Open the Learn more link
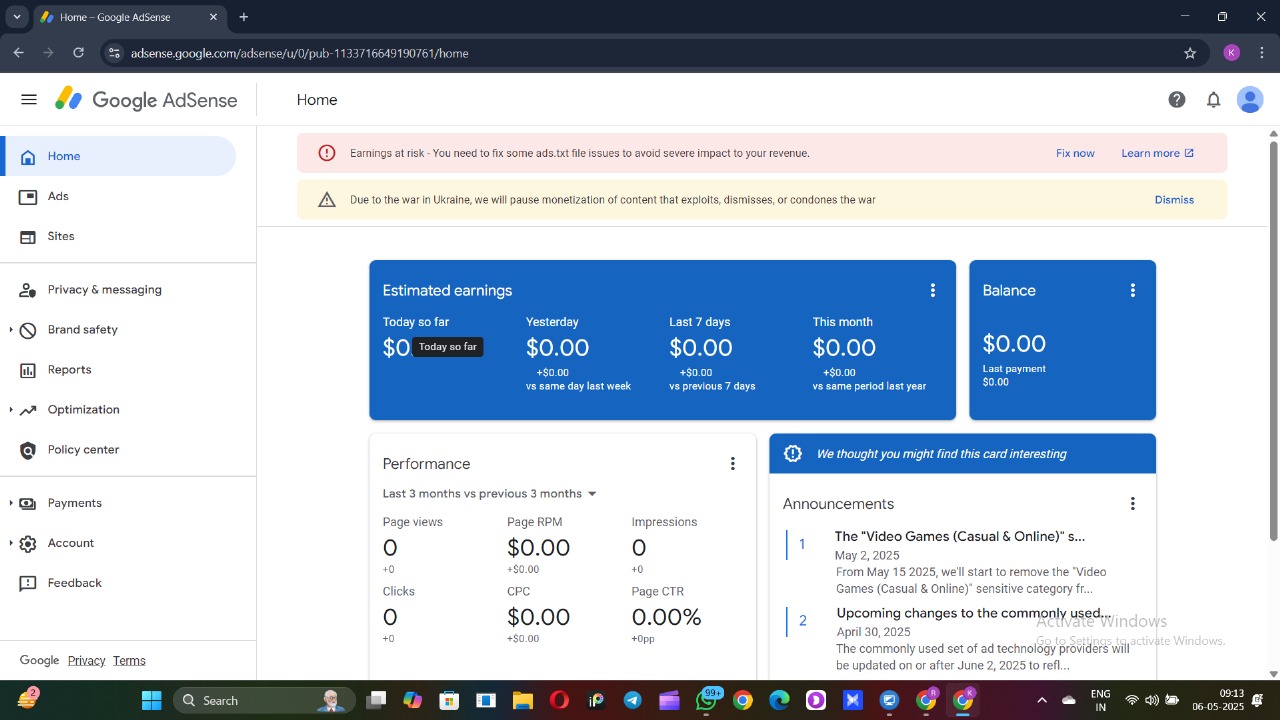Screen dimensions: 1280x720 [1158, 153]
